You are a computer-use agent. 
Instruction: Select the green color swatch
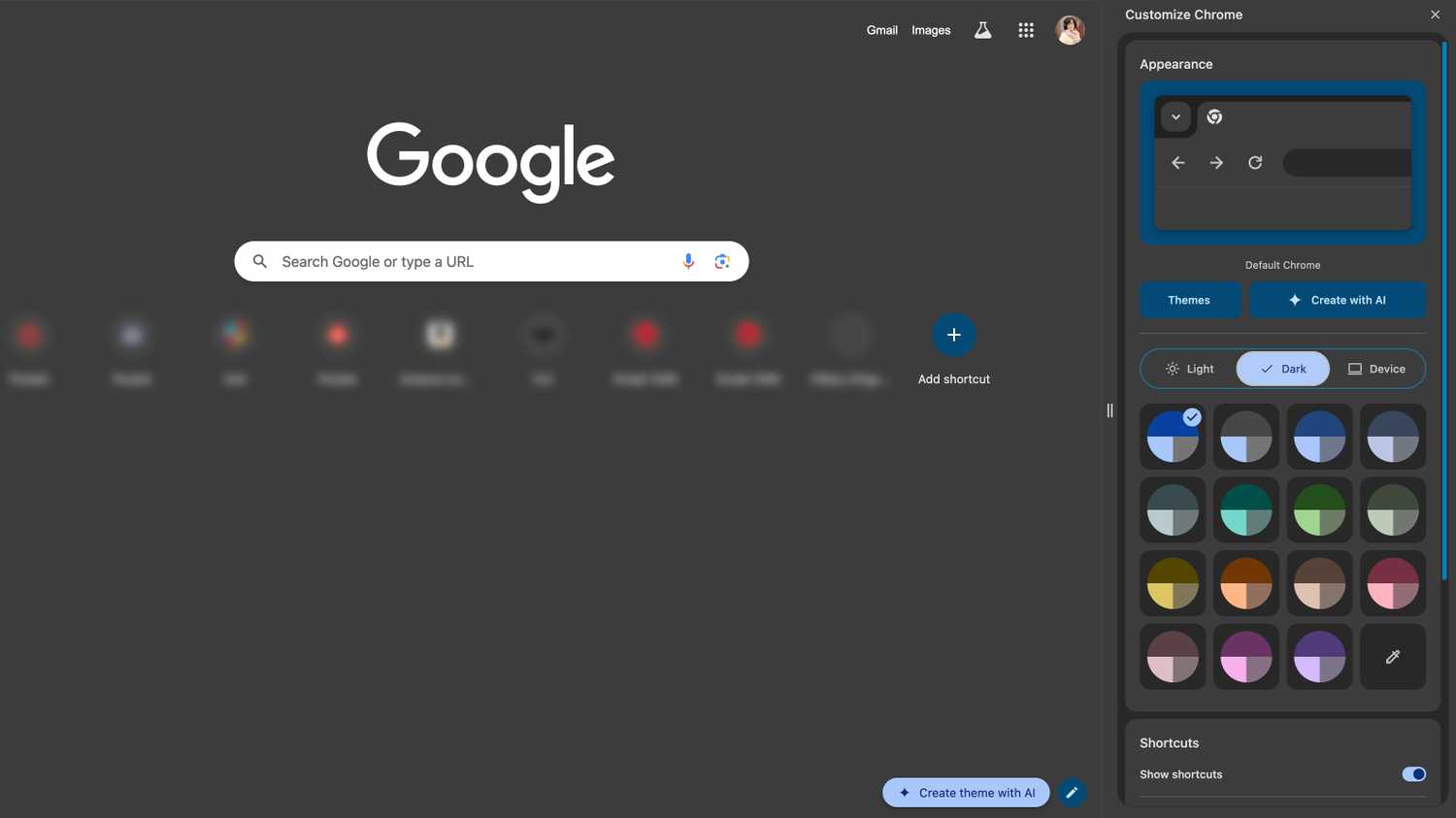pos(1319,510)
